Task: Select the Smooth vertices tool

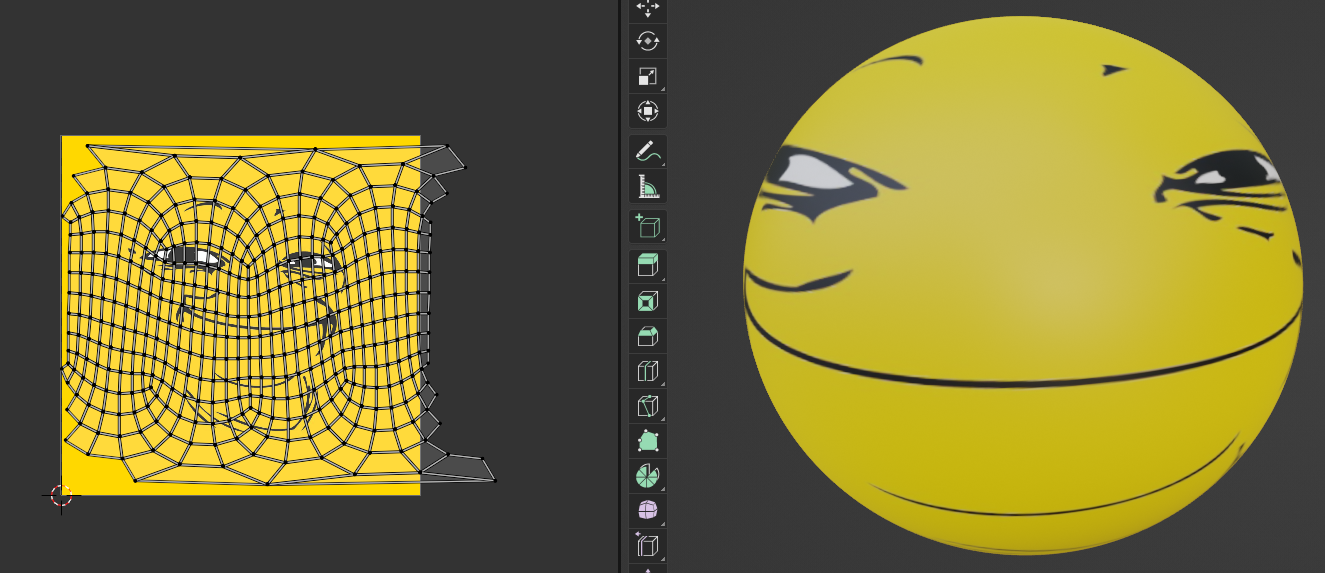Action: [x=647, y=510]
